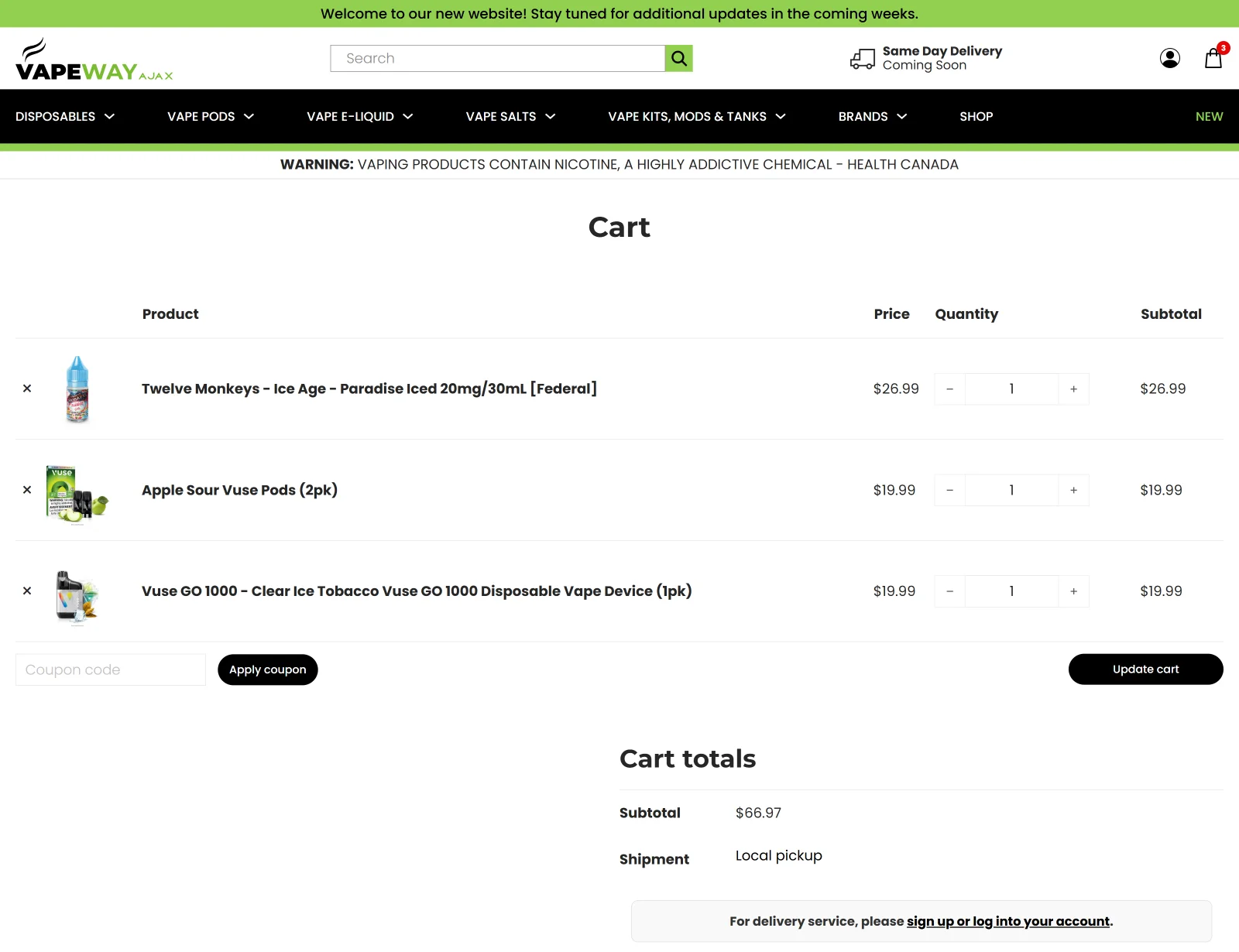Open the New products link
This screenshot has width=1239, height=952.
tap(1209, 116)
